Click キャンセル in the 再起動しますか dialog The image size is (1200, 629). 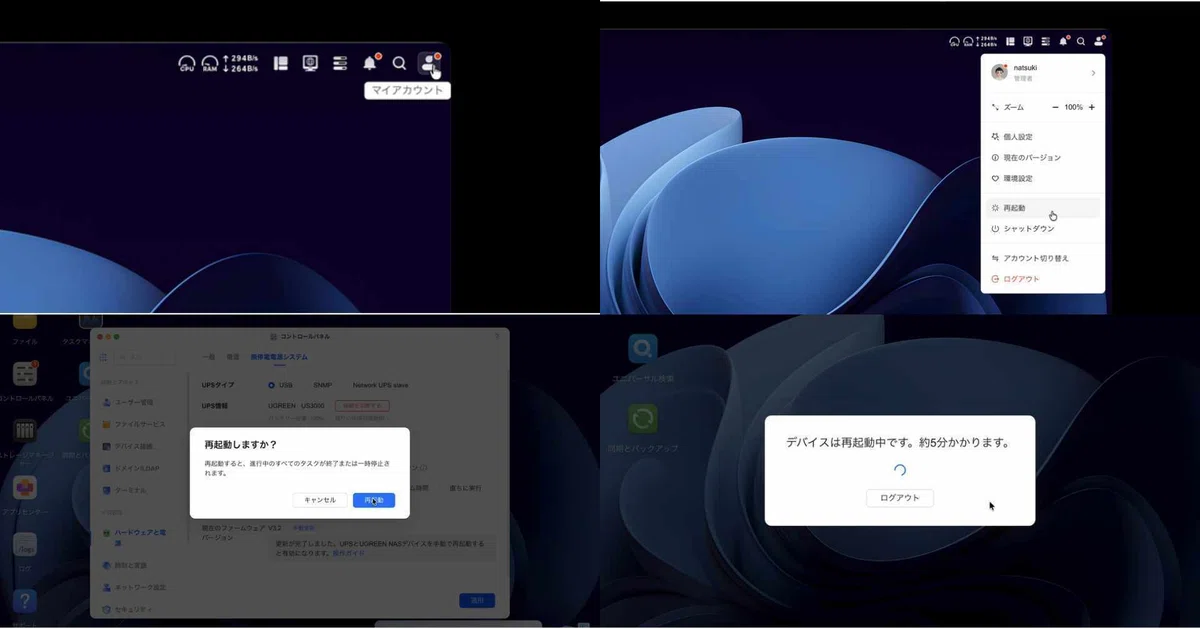(x=320, y=500)
